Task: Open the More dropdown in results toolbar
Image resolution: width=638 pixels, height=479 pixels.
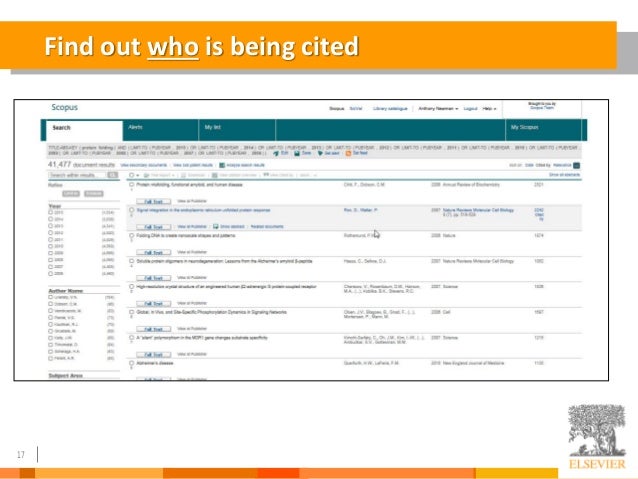Action: 308,175
